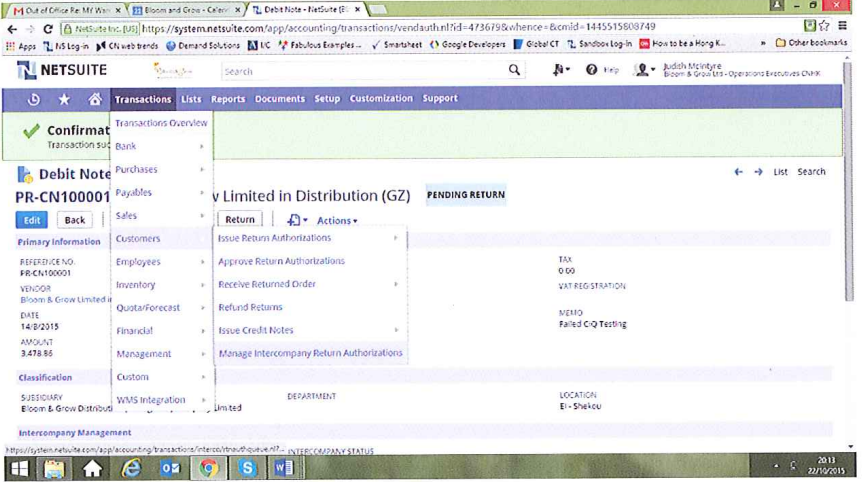Click the browser back arrow
Screen dimensions: 864x482
pos(12,29)
